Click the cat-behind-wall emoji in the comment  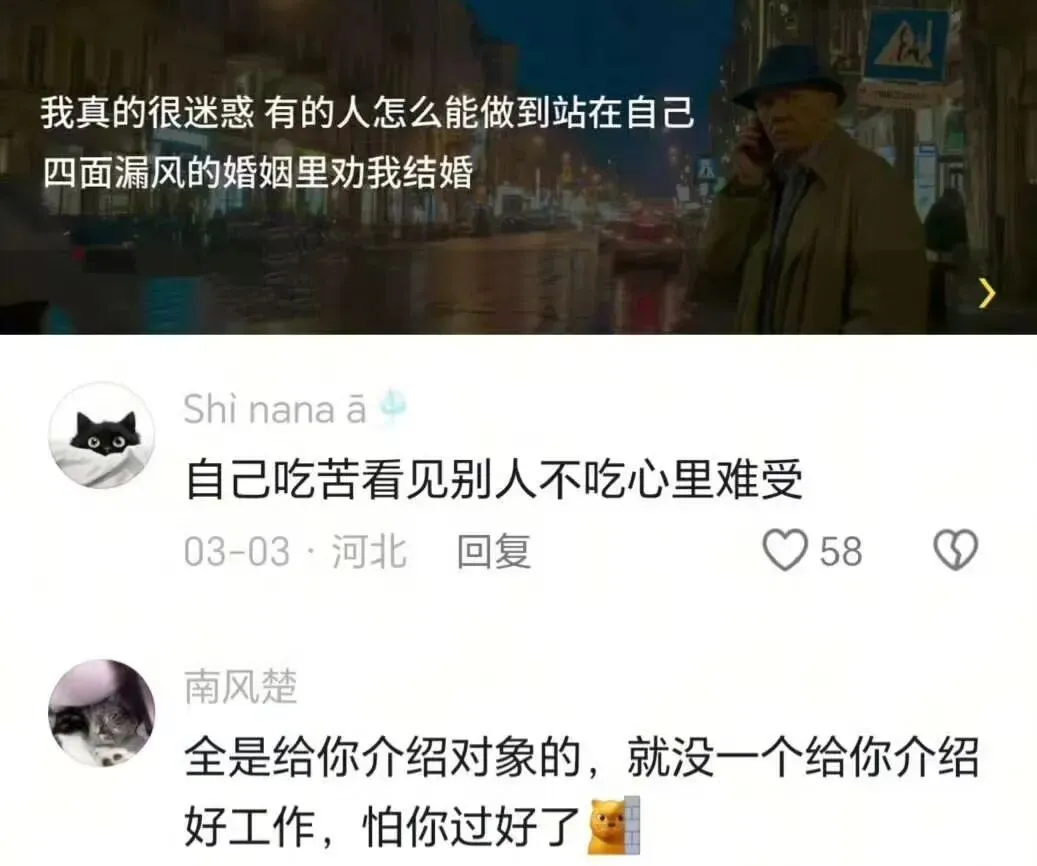coord(614,825)
